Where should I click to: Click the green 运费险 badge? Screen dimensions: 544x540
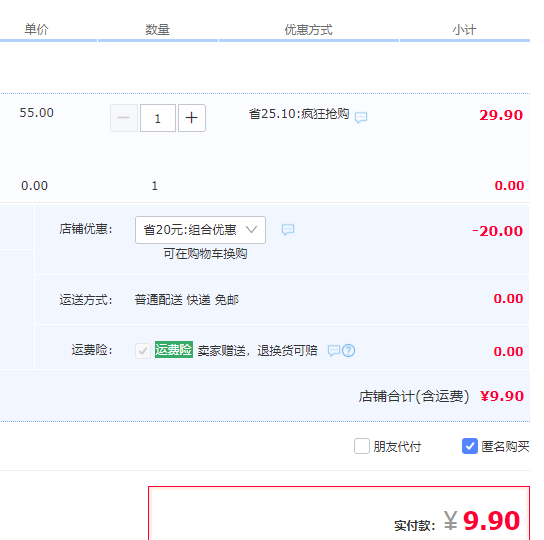click(173, 350)
